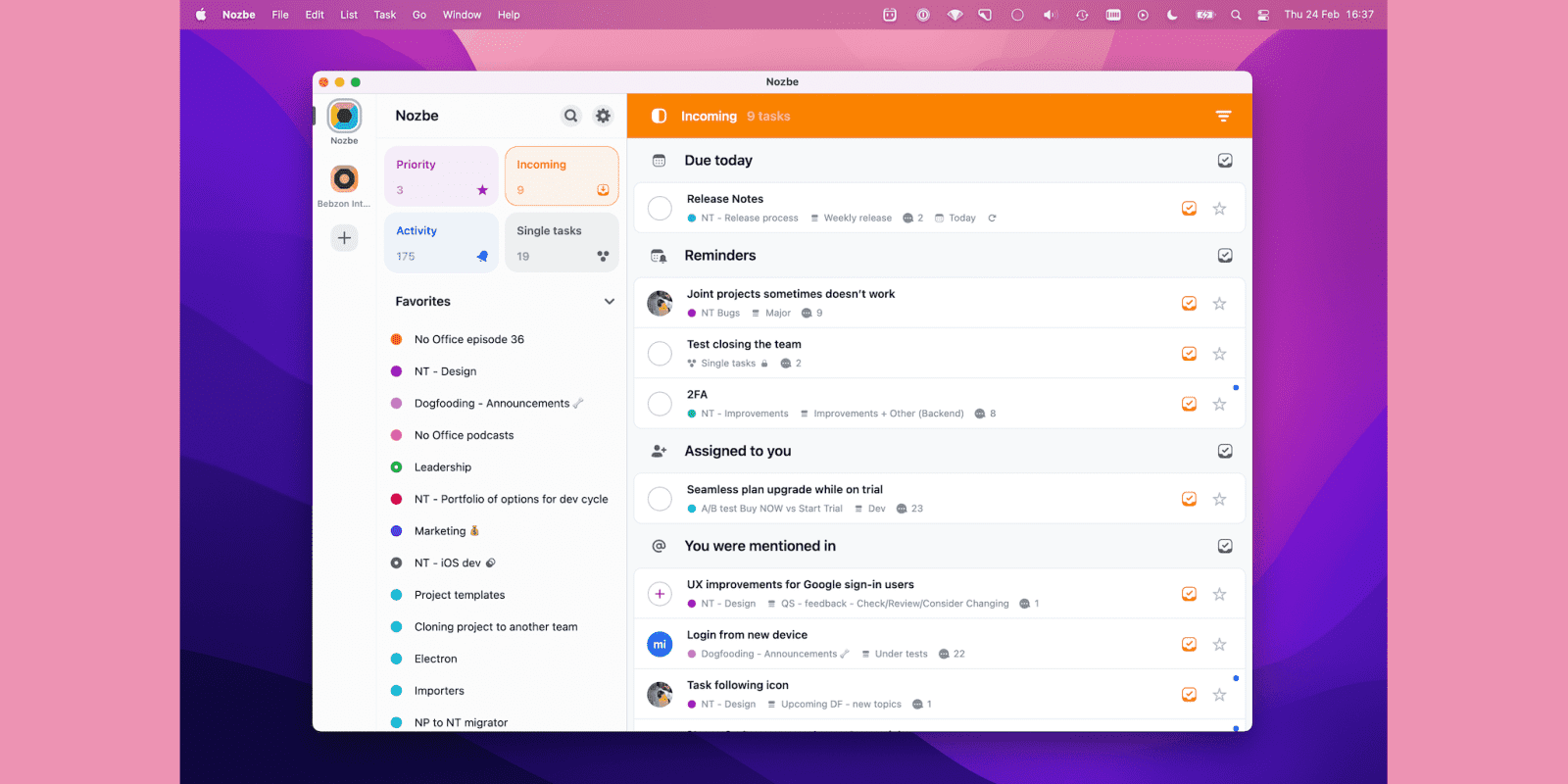
Task: Open search in Nozbe sidebar
Action: (570, 116)
